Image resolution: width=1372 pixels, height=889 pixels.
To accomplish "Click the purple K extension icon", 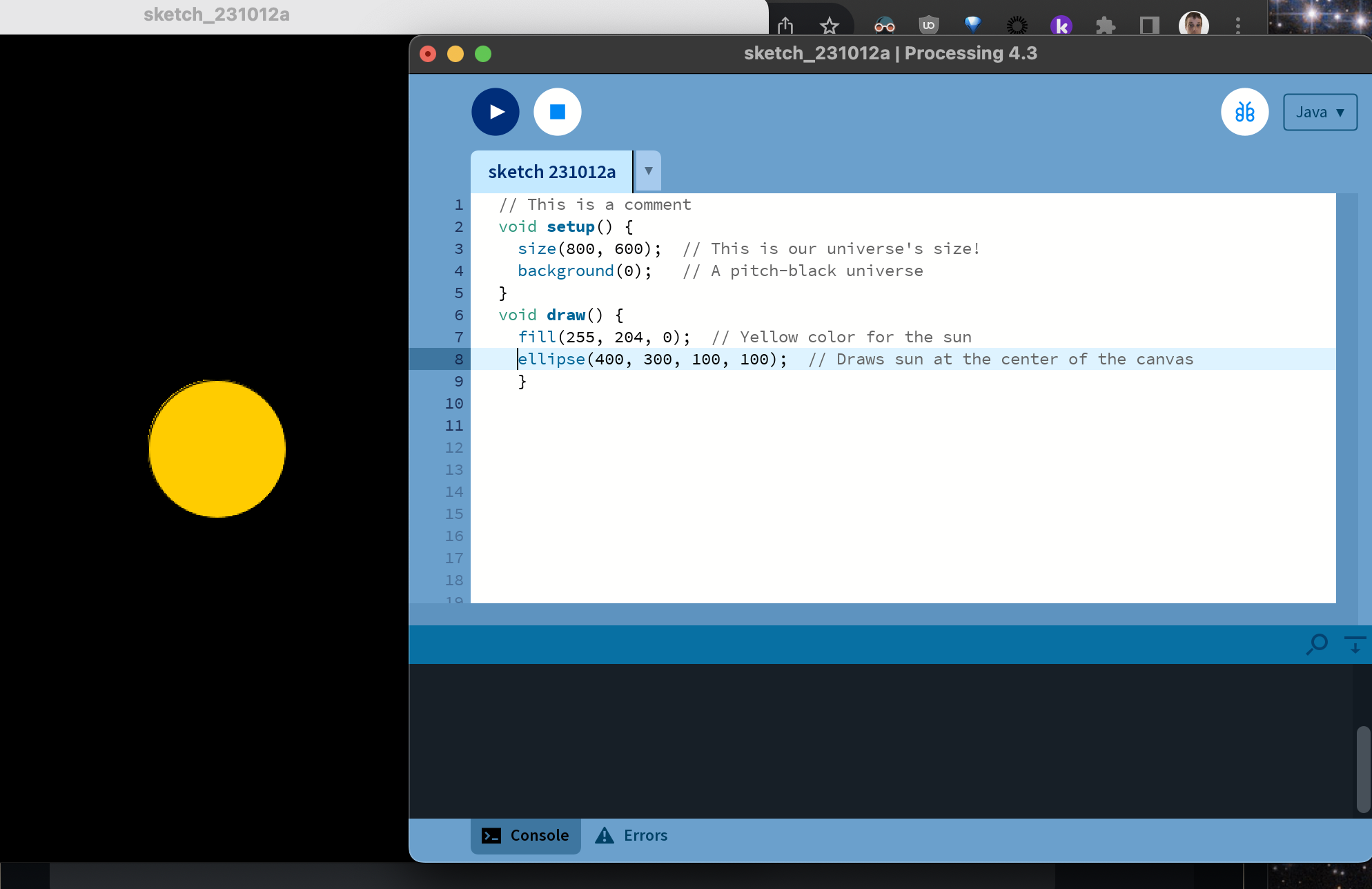I will tap(1061, 26).
